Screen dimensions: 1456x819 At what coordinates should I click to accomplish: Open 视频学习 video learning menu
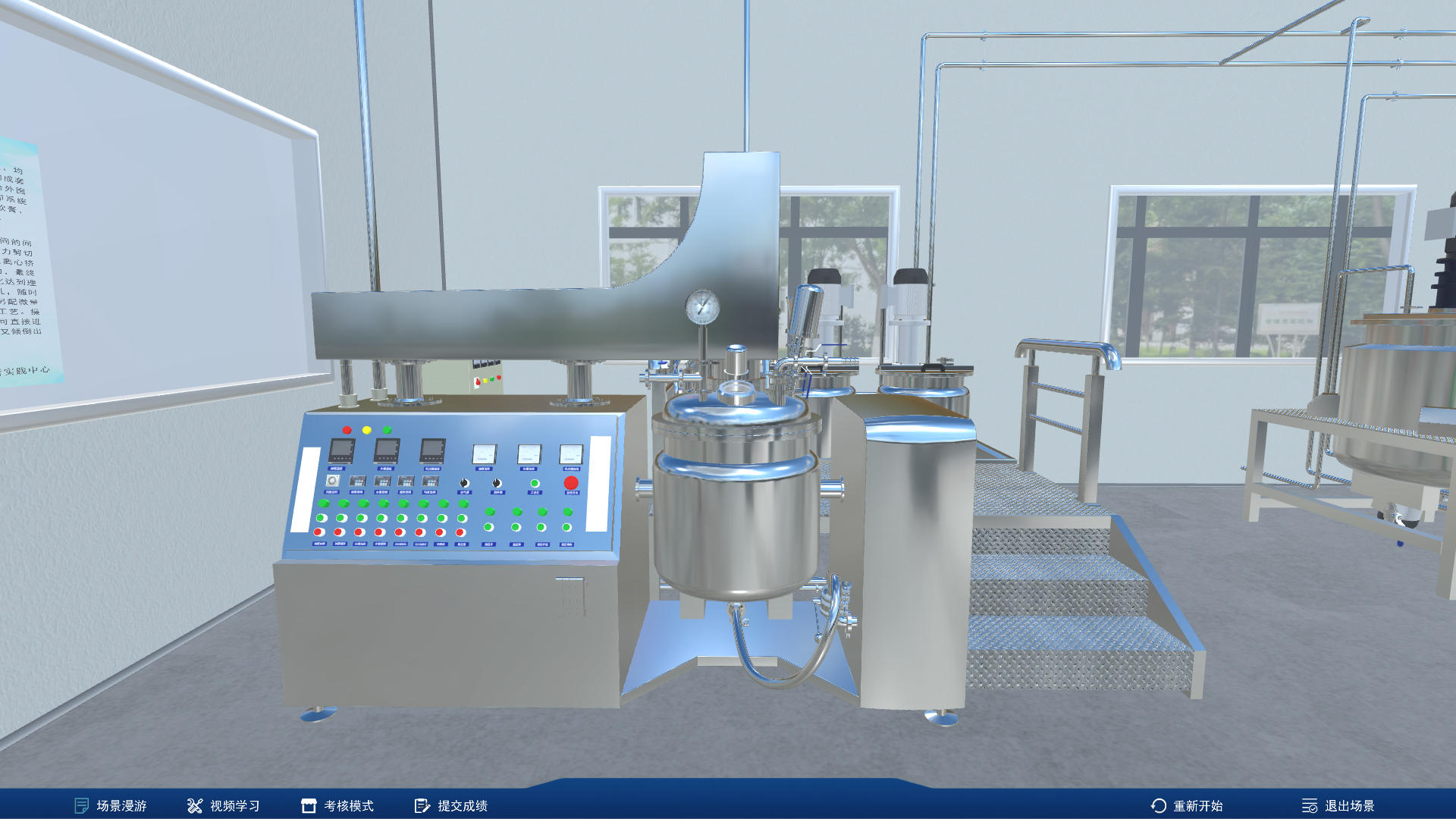(234, 805)
